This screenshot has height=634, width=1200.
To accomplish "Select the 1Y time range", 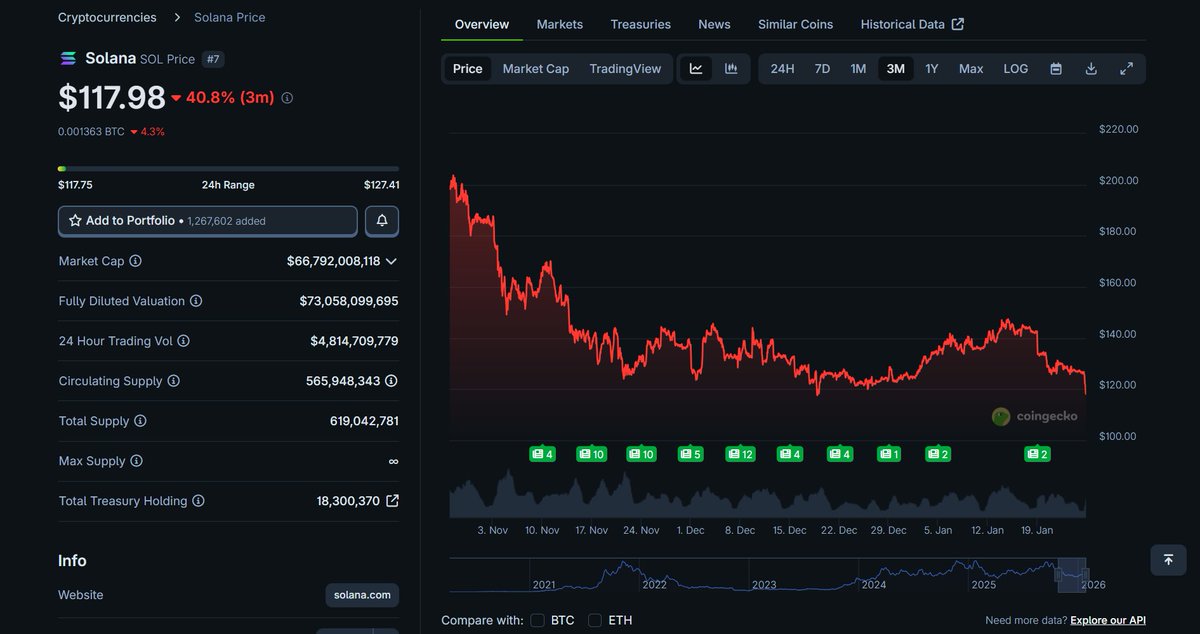I will click(x=932, y=69).
